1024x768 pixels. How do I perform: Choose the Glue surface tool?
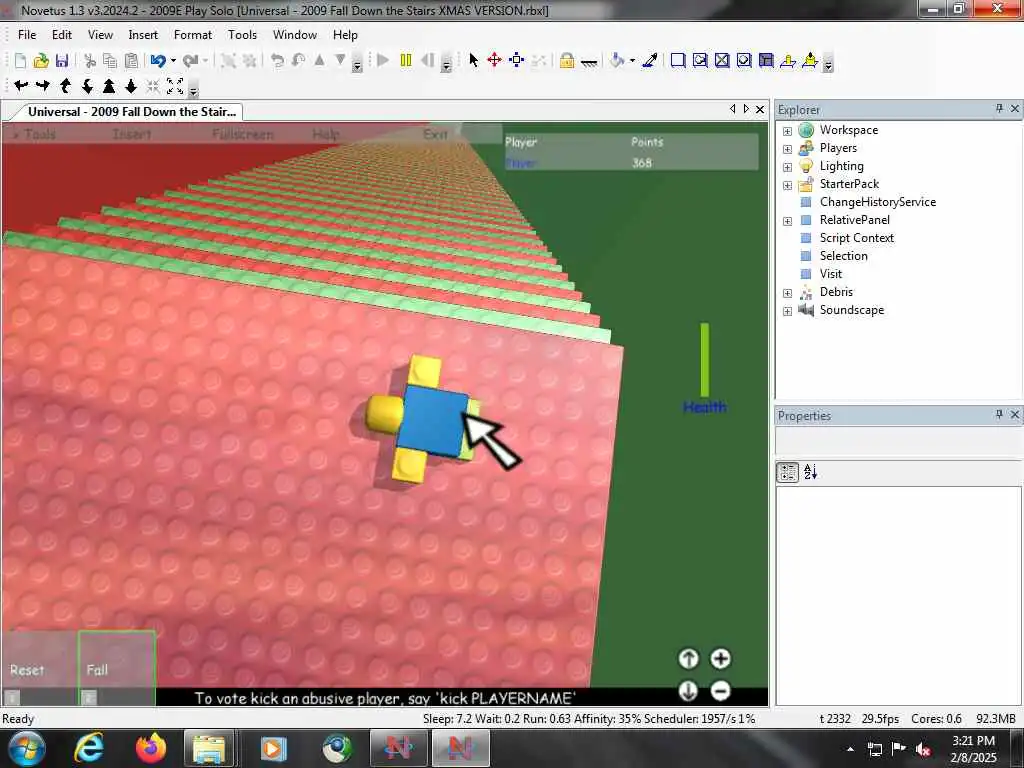[700, 61]
